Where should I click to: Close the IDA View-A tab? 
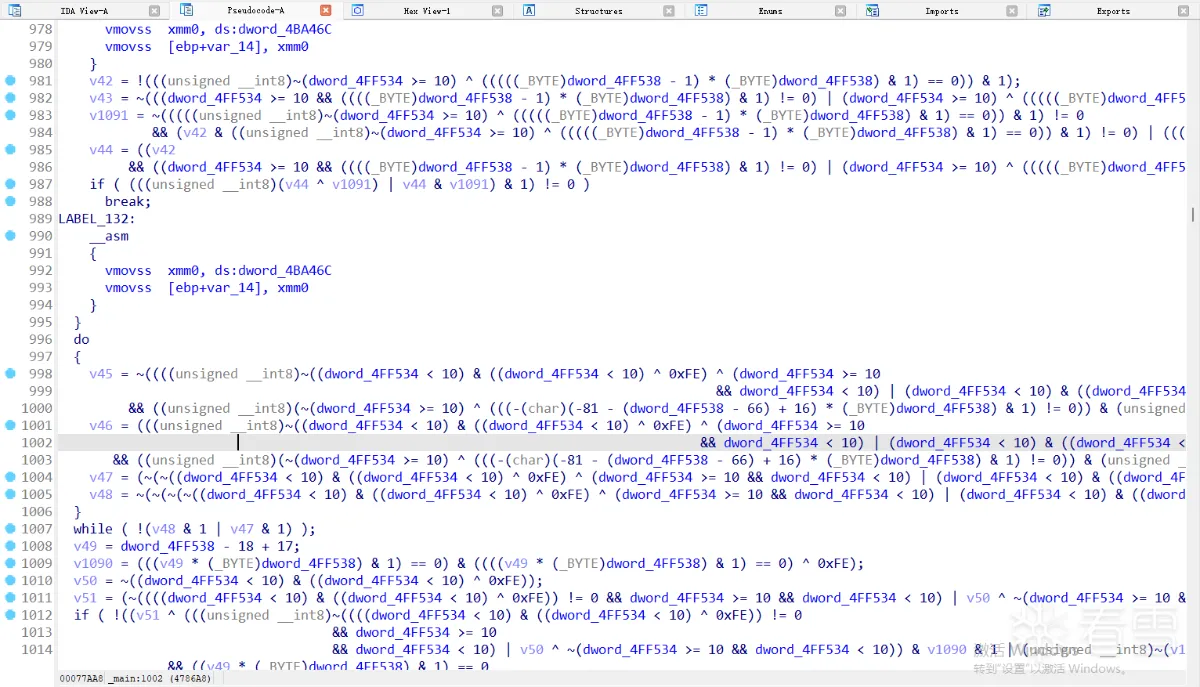pos(154,11)
